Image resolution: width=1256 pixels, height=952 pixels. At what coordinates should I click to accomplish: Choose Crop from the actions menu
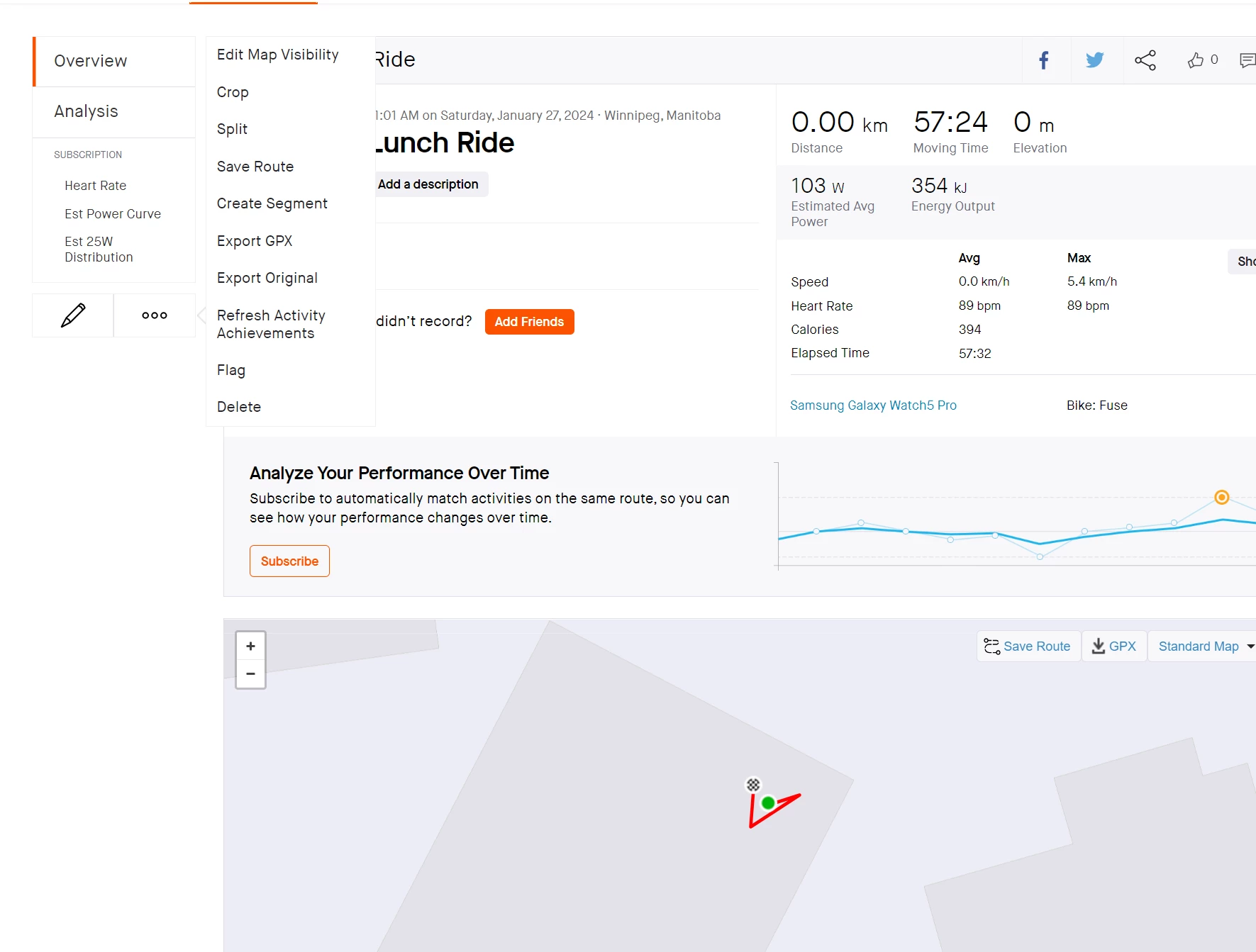[233, 92]
